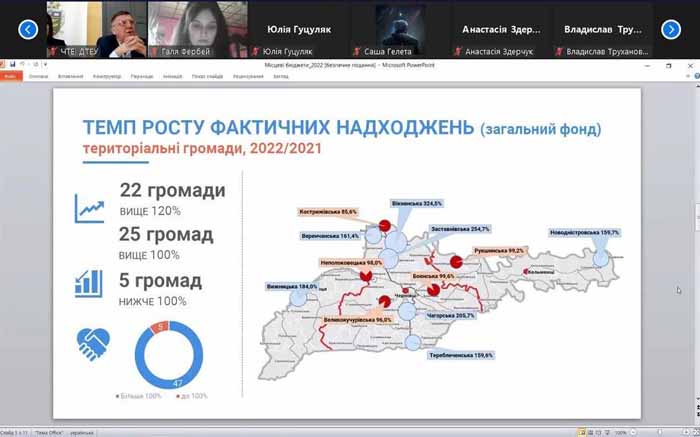
Task: Click the vertical scrollbar beside the slide
Action: click(696, 254)
